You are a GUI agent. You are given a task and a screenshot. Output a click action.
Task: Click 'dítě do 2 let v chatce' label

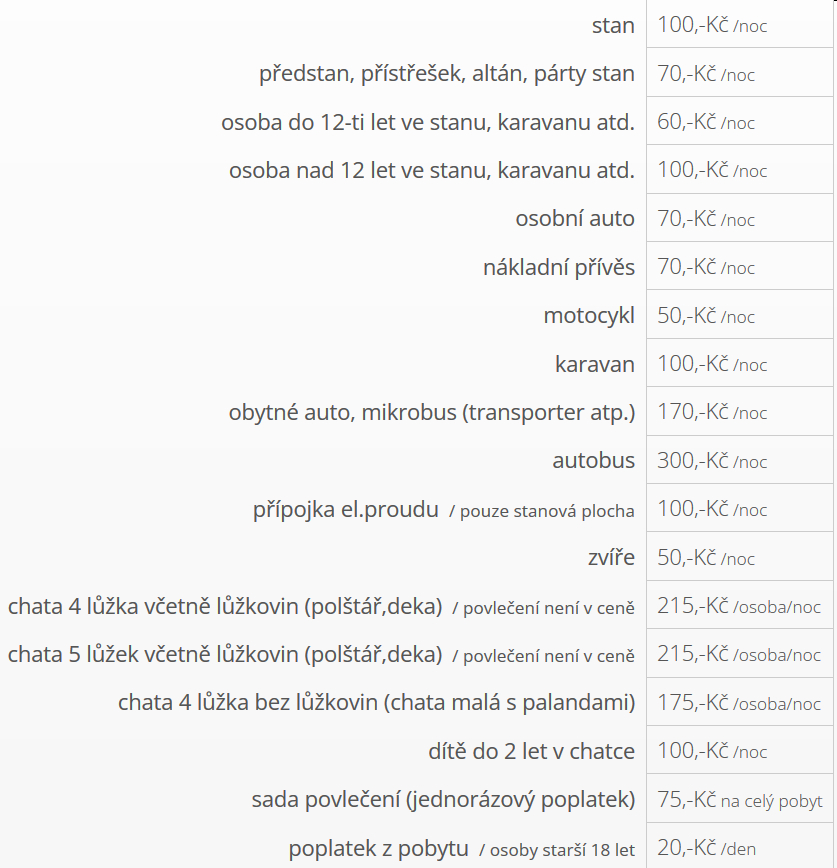tap(531, 751)
